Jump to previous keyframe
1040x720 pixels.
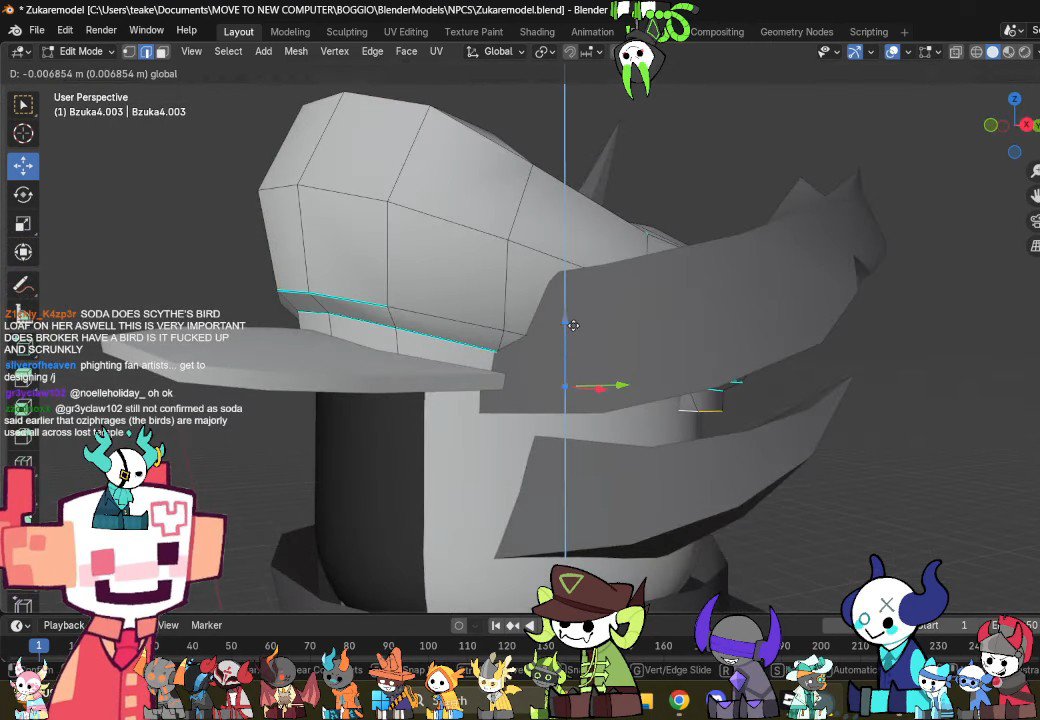pyautogui.click(x=513, y=625)
